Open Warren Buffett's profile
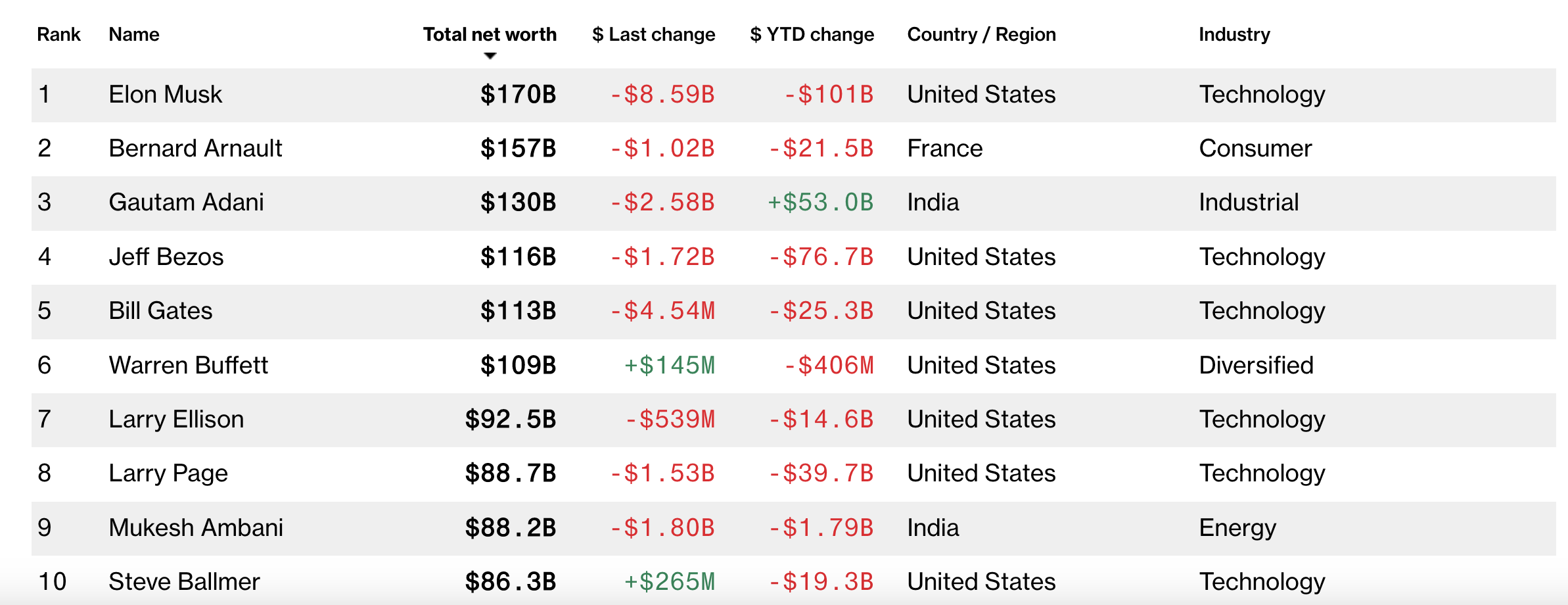 (x=189, y=366)
